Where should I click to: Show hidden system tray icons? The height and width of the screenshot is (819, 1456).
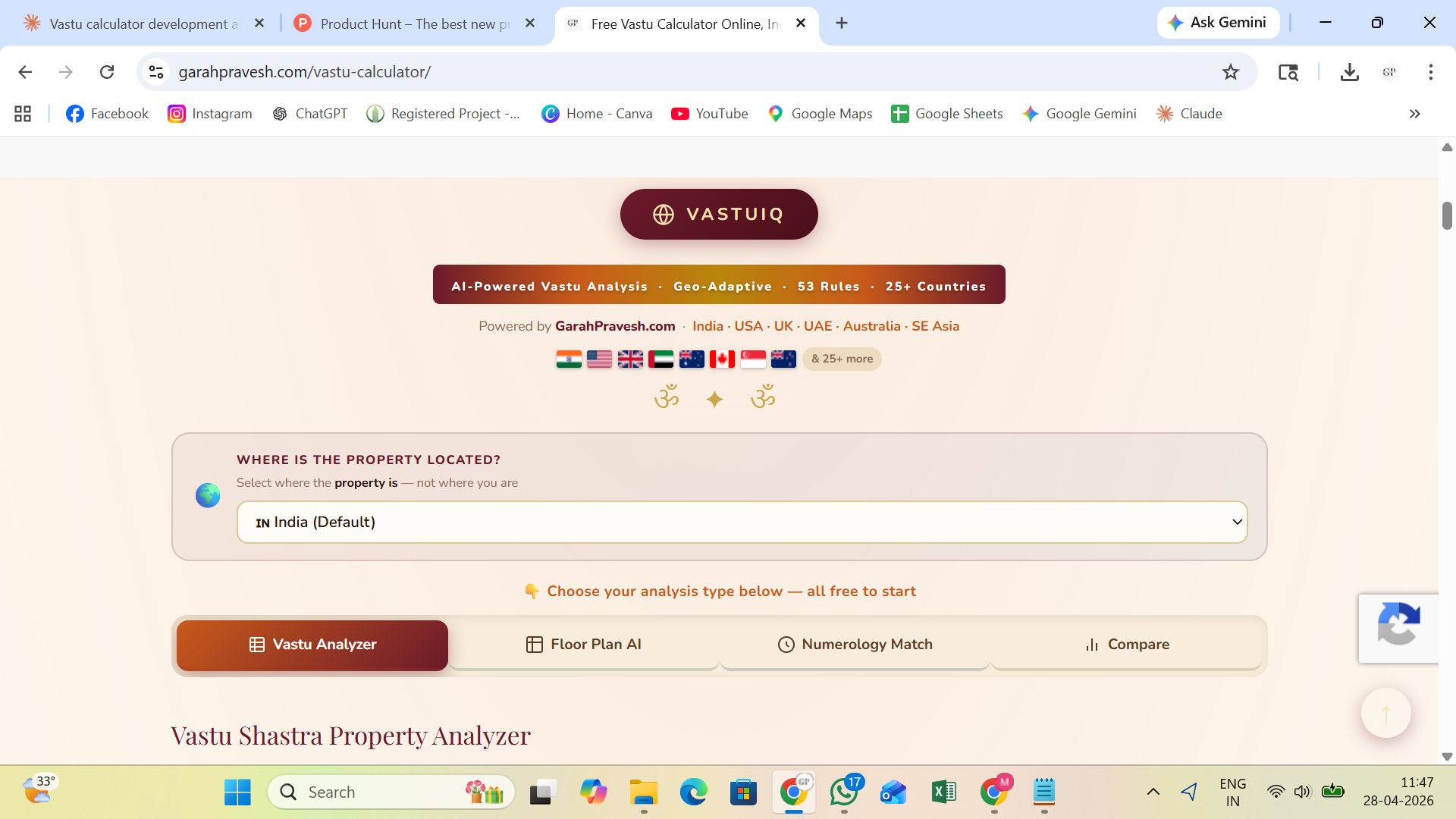click(x=1153, y=792)
